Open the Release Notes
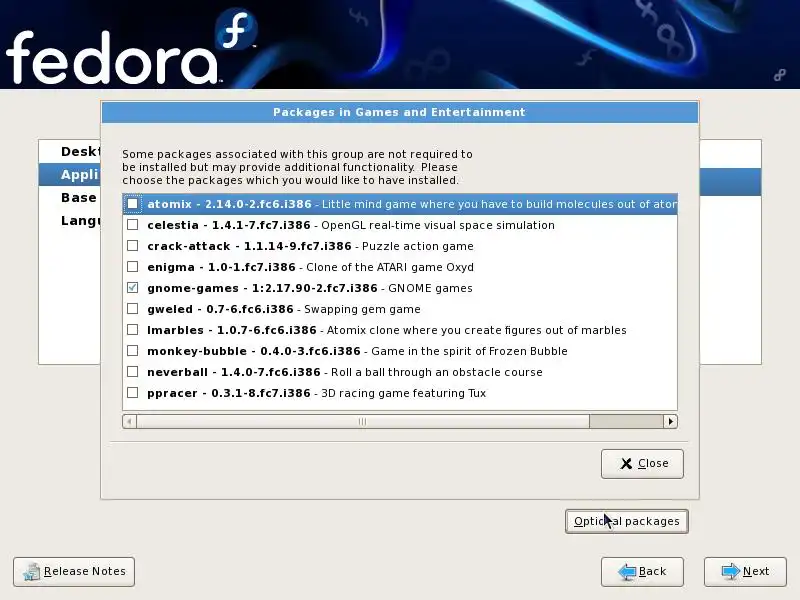Image resolution: width=800 pixels, height=600 pixels. click(x=74, y=571)
